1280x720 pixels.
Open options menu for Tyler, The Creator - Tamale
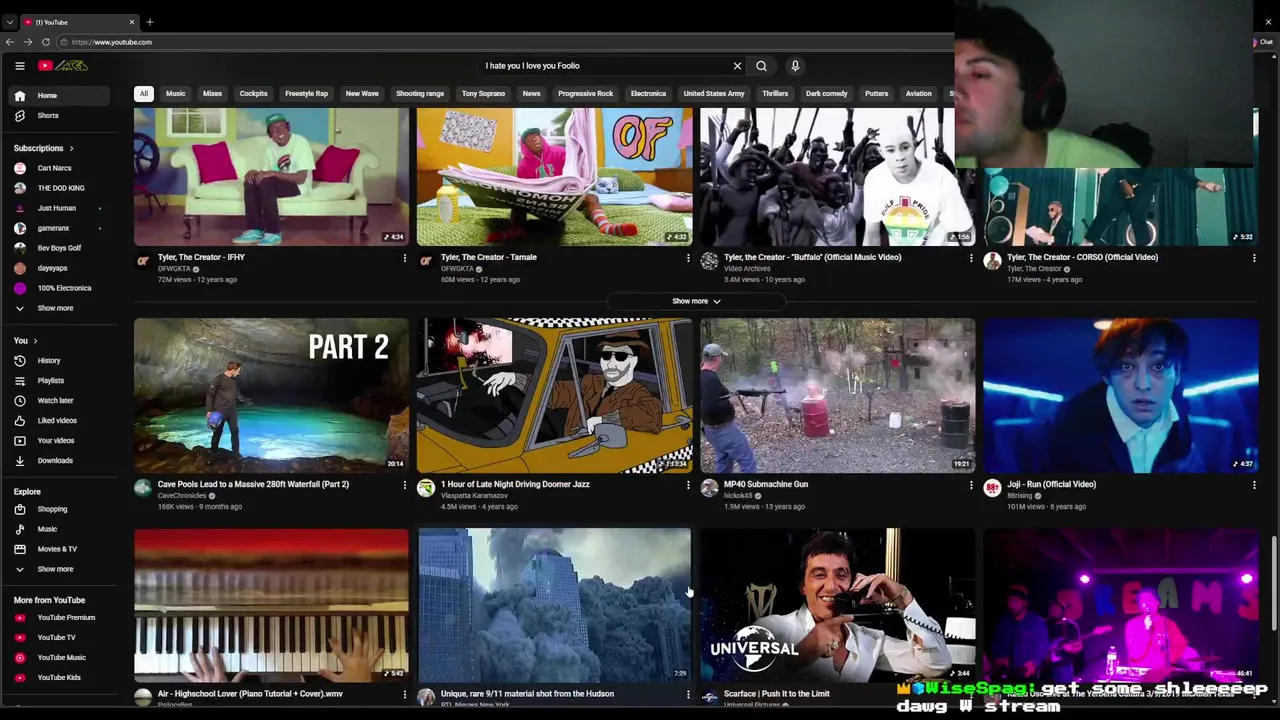(687, 258)
